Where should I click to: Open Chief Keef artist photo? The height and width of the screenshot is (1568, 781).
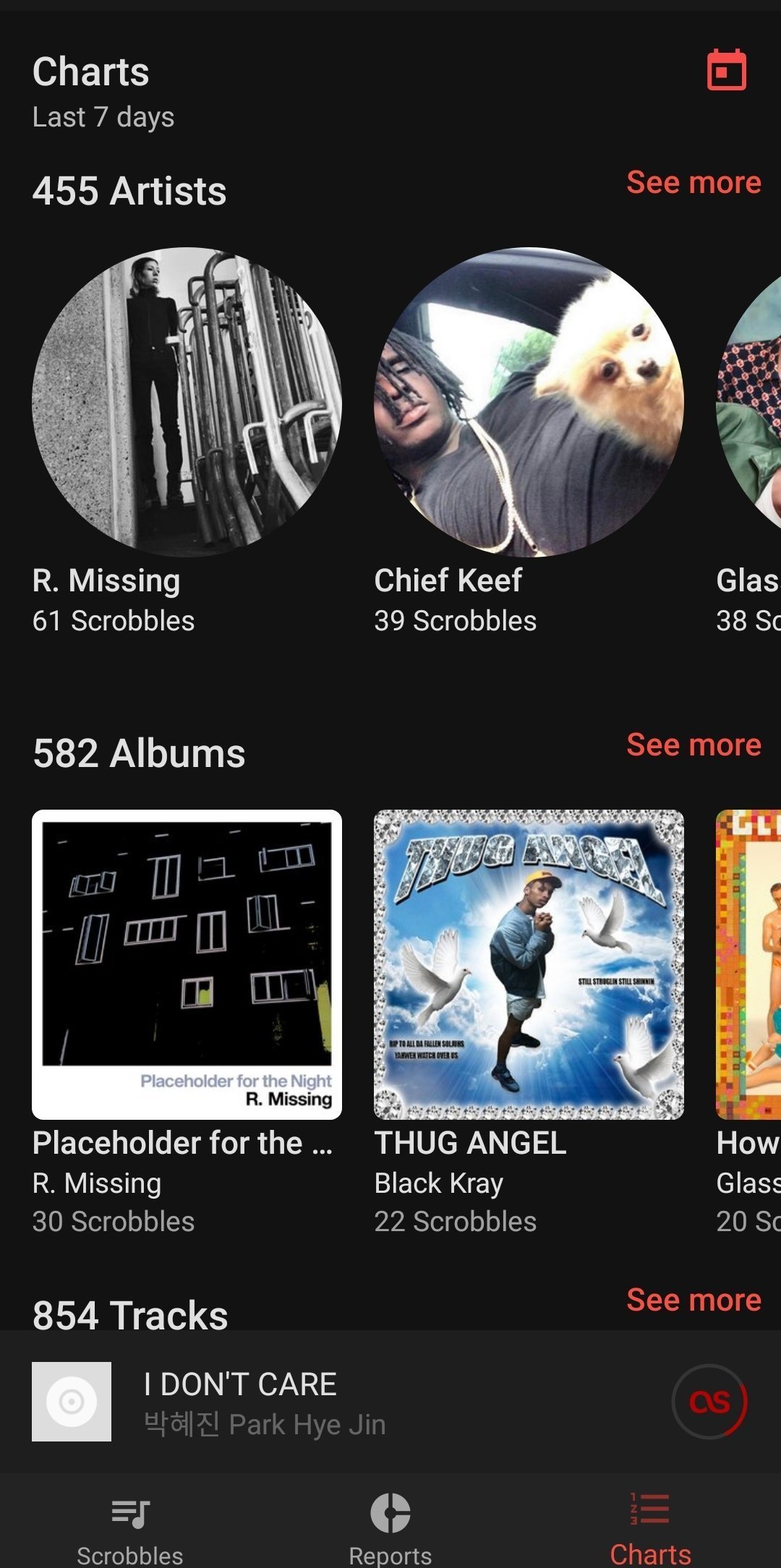[x=529, y=402]
